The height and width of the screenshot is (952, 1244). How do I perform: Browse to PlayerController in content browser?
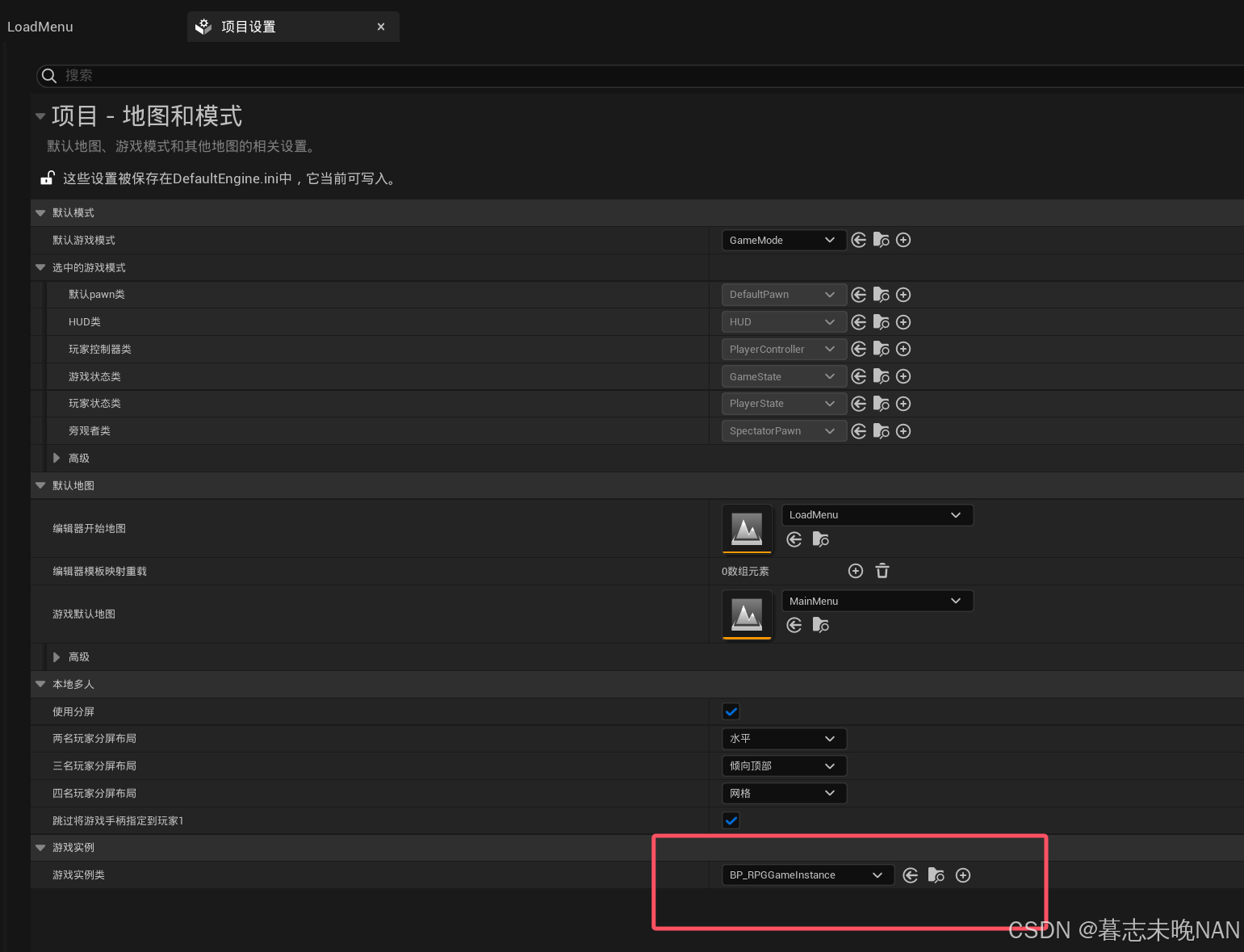(x=882, y=349)
